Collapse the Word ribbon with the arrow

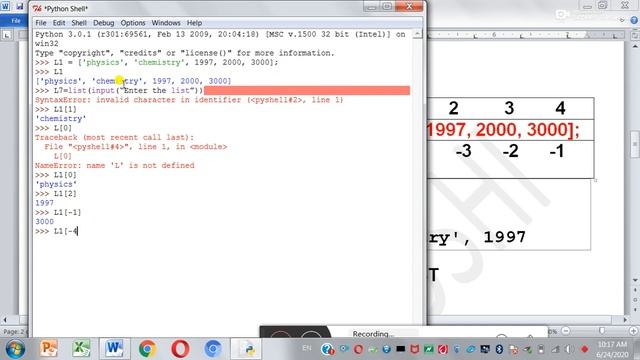(x=622, y=20)
